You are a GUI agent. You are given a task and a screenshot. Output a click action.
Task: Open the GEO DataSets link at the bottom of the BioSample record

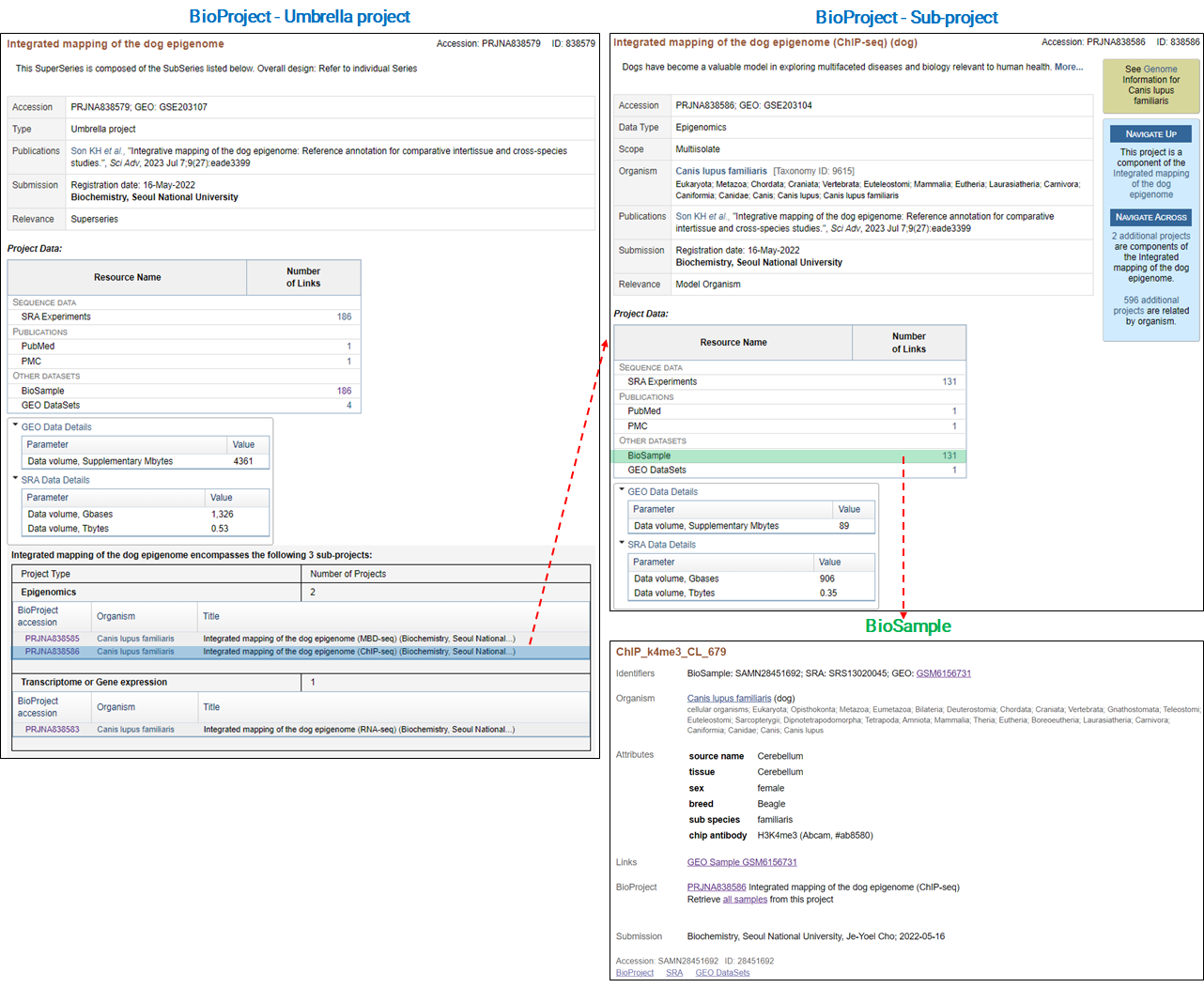tap(722, 973)
